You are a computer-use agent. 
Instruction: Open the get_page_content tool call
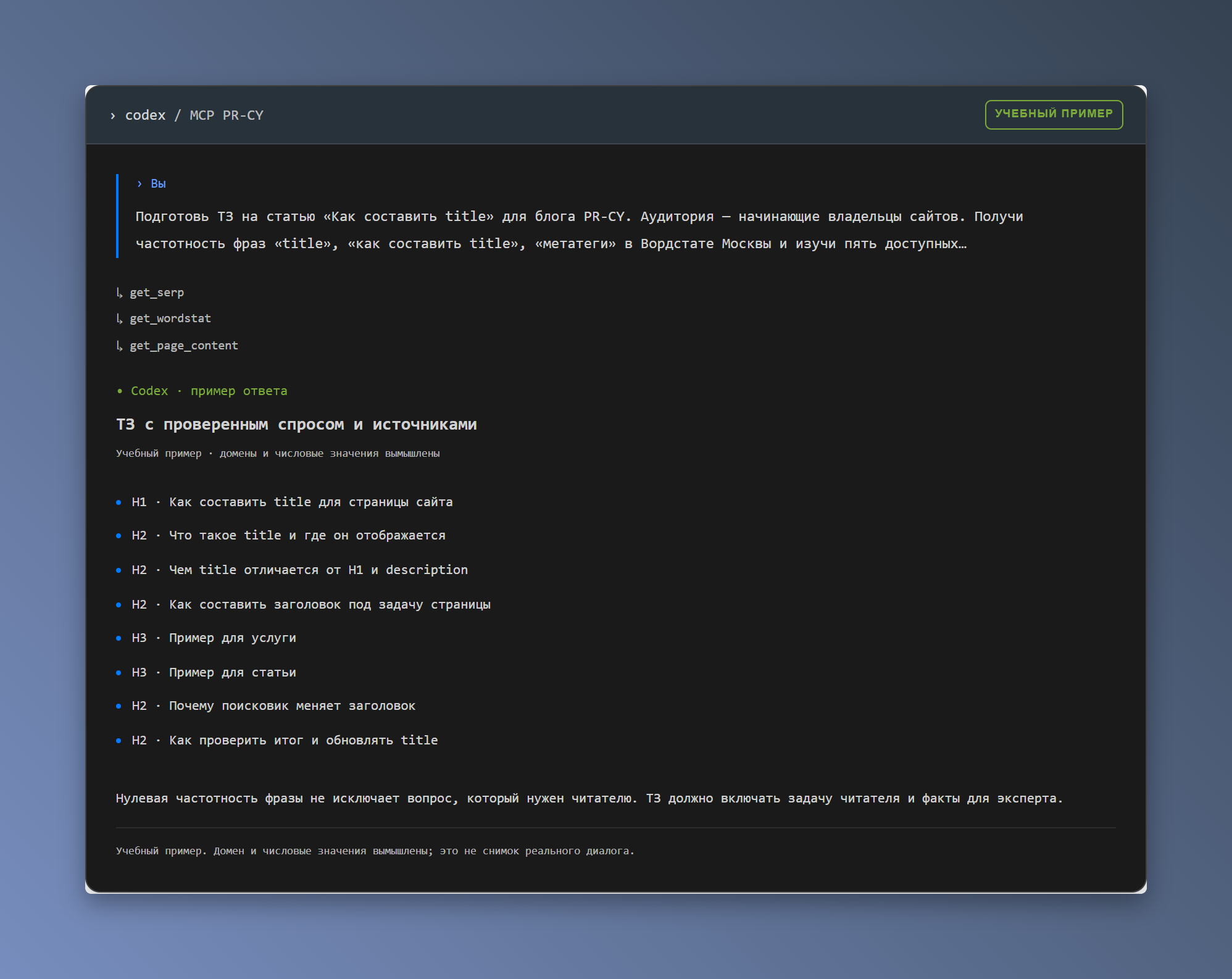[x=177, y=346]
